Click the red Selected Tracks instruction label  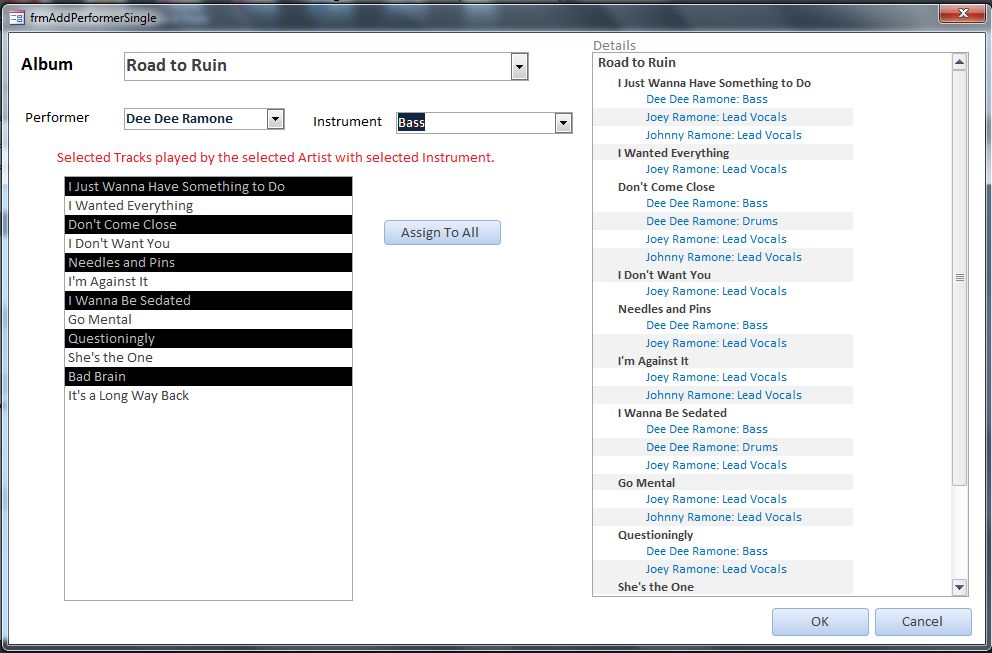tap(275, 158)
